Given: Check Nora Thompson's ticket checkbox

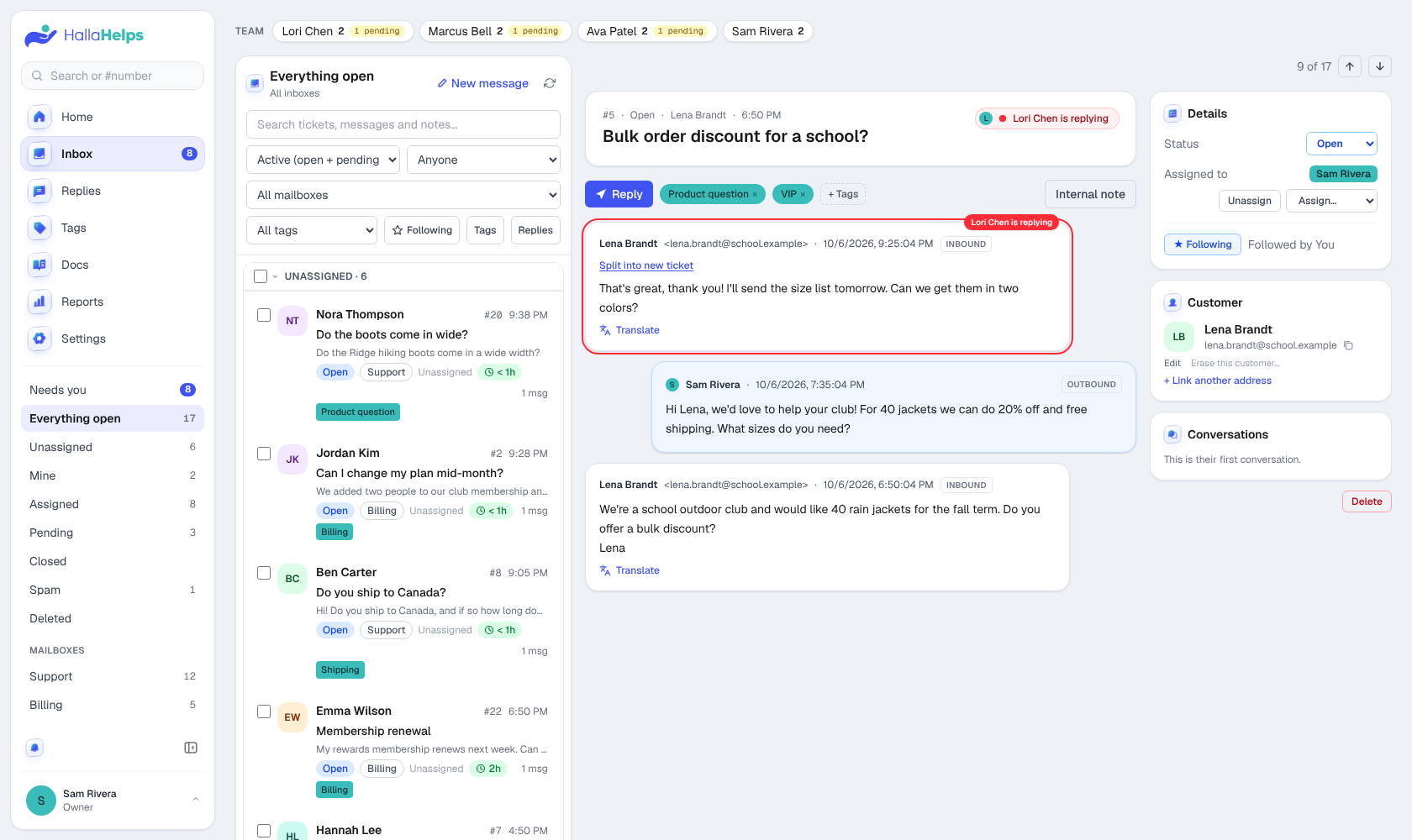Looking at the screenshot, I should click(x=264, y=315).
